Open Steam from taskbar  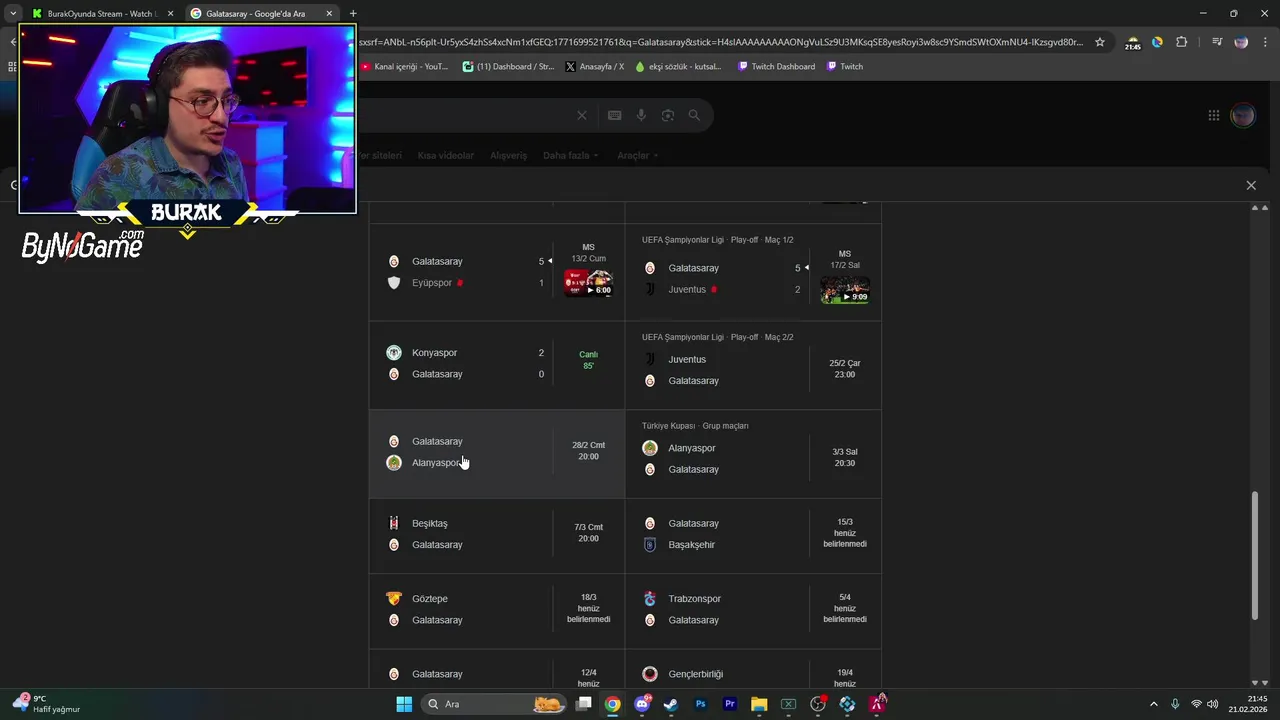click(671, 704)
